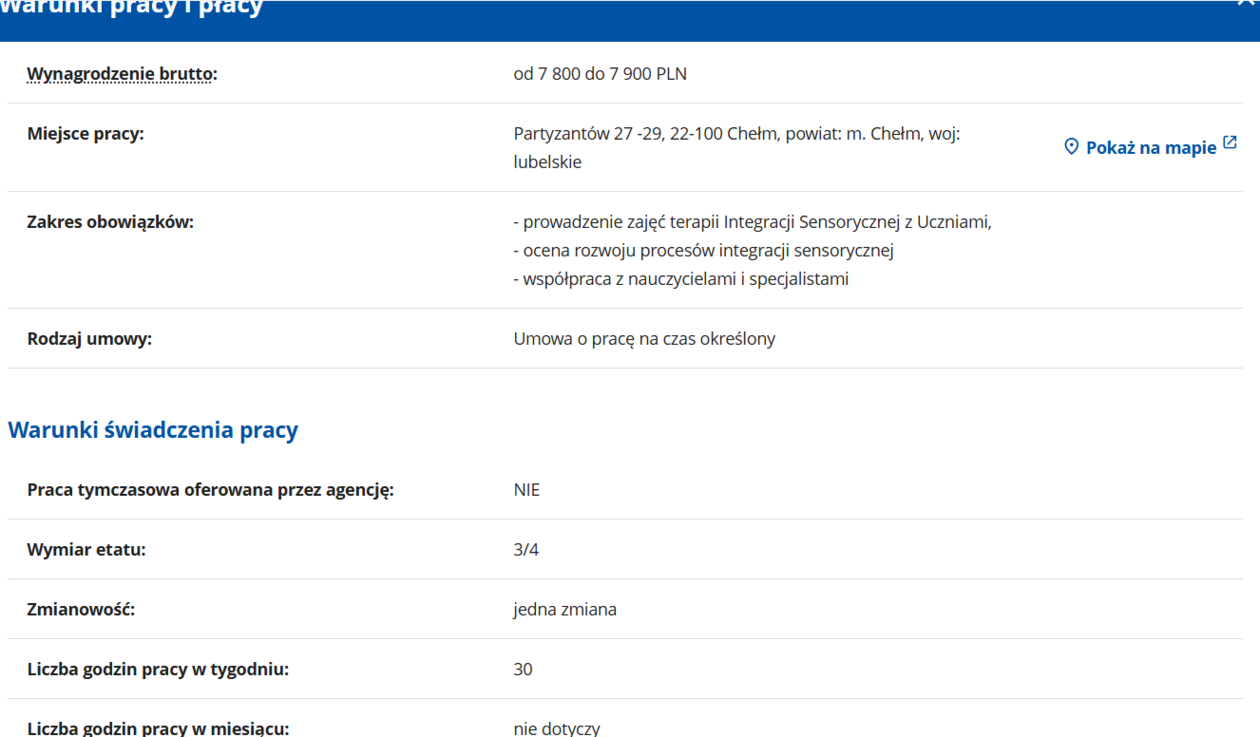This screenshot has height=737, width=1260.
Task: Click the weekly hours value 30
Action: (x=523, y=669)
